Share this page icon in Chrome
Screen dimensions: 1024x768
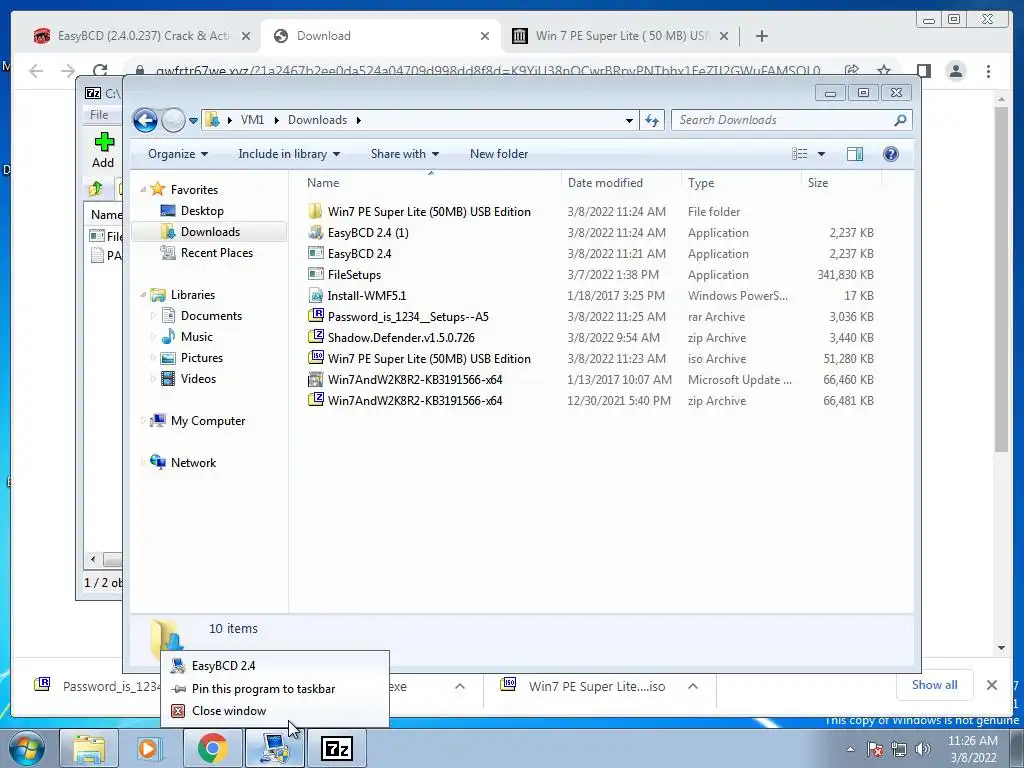[x=852, y=71]
